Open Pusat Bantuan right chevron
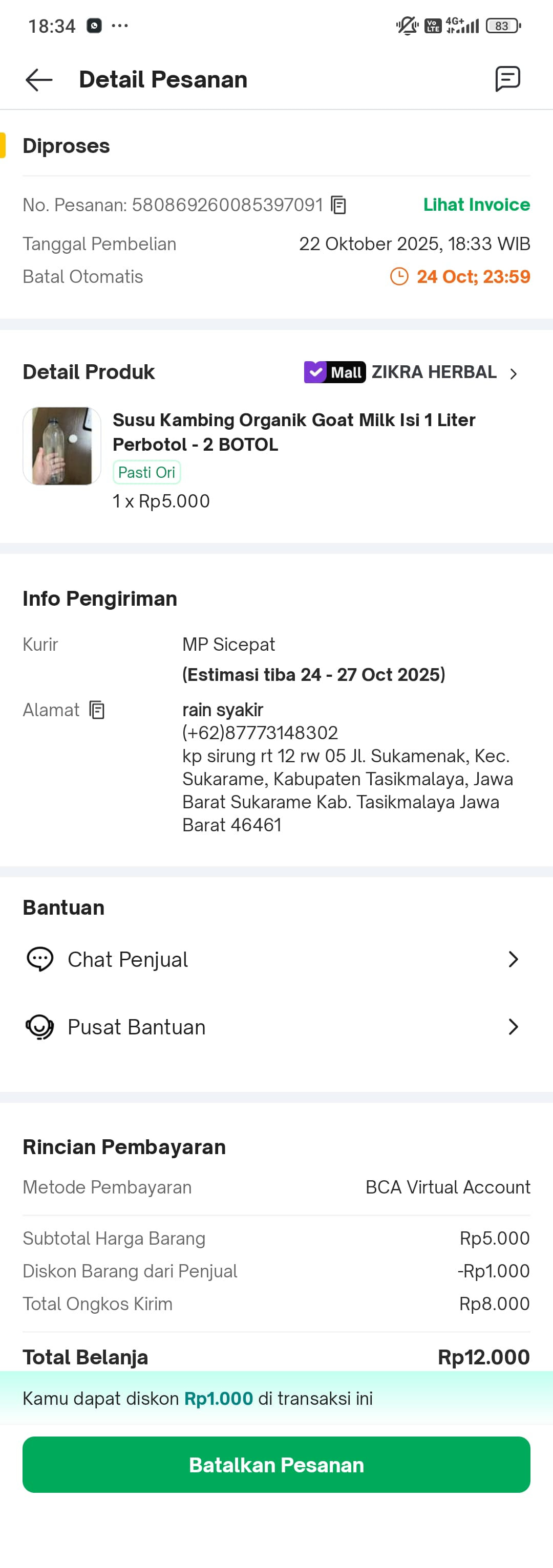Image resolution: width=553 pixels, height=1568 pixels. pos(514,1027)
